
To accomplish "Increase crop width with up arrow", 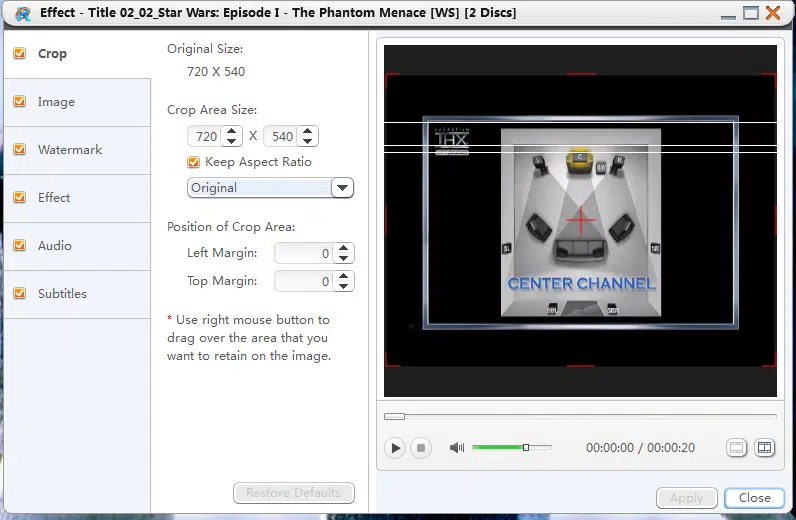I will (x=231, y=131).
